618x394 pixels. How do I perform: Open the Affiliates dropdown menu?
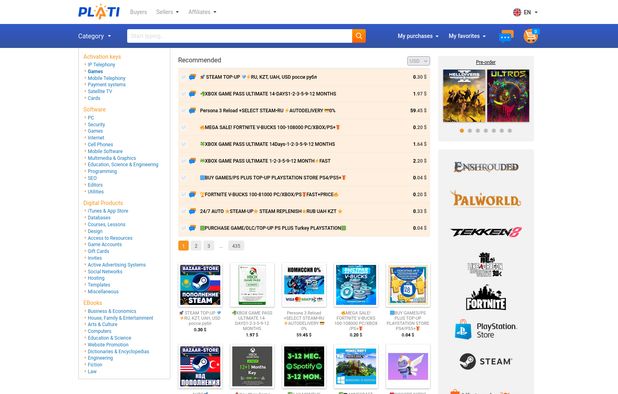coord(202,12)
